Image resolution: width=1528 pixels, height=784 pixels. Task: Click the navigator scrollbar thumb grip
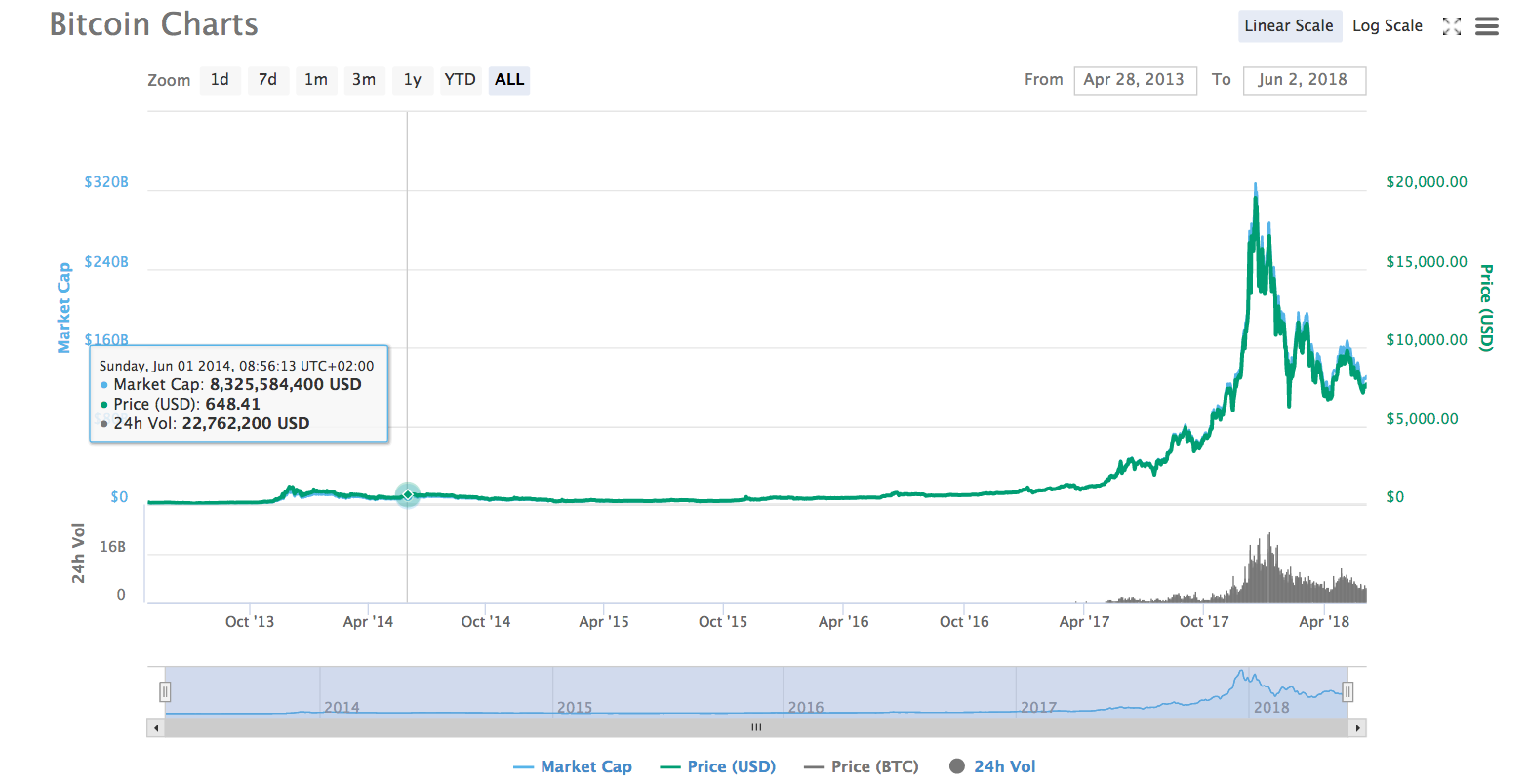tap(756, 727)
